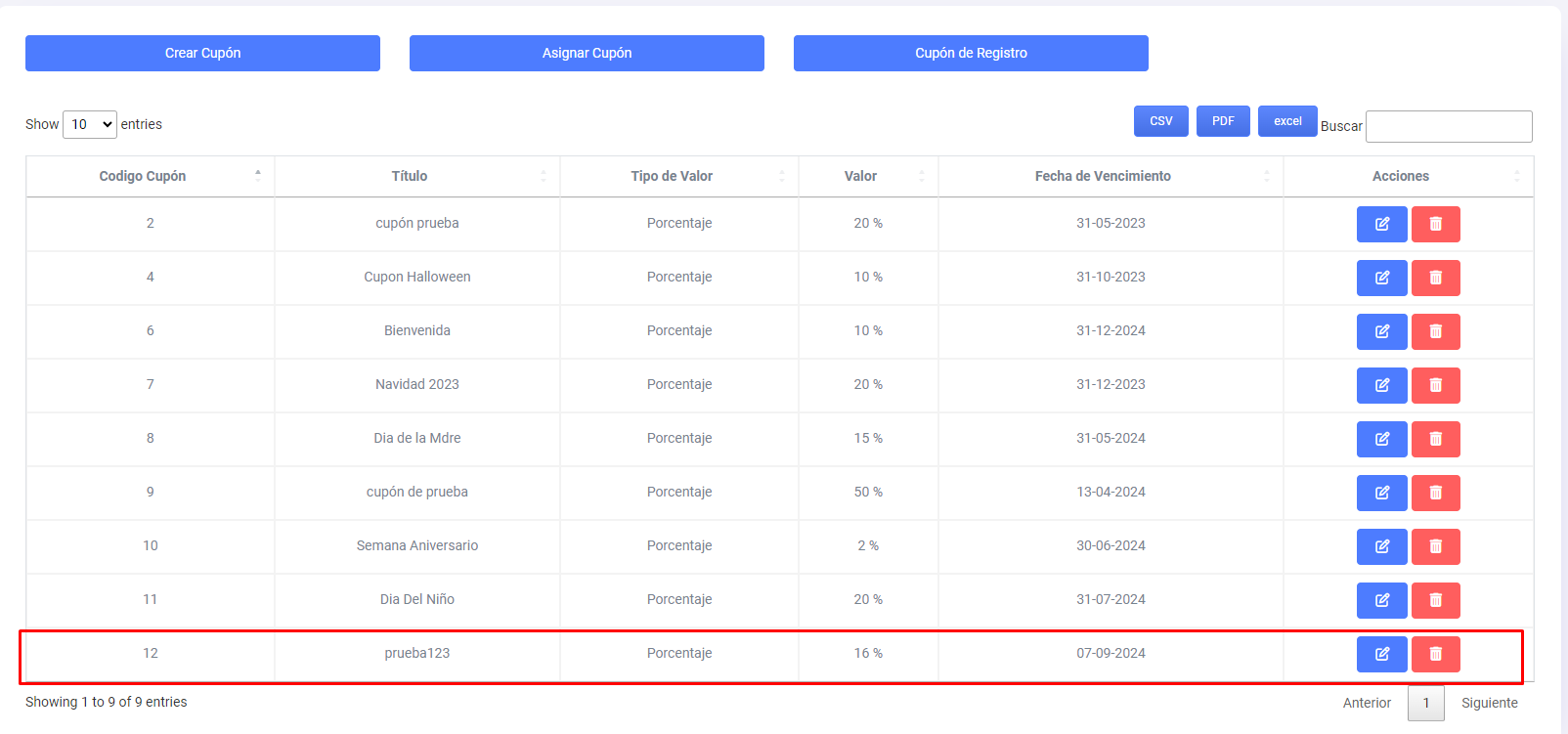The image size is (1568, 734).
Task: Edit the cupón prueba coupon
Action: click(x=1381, y=224)
